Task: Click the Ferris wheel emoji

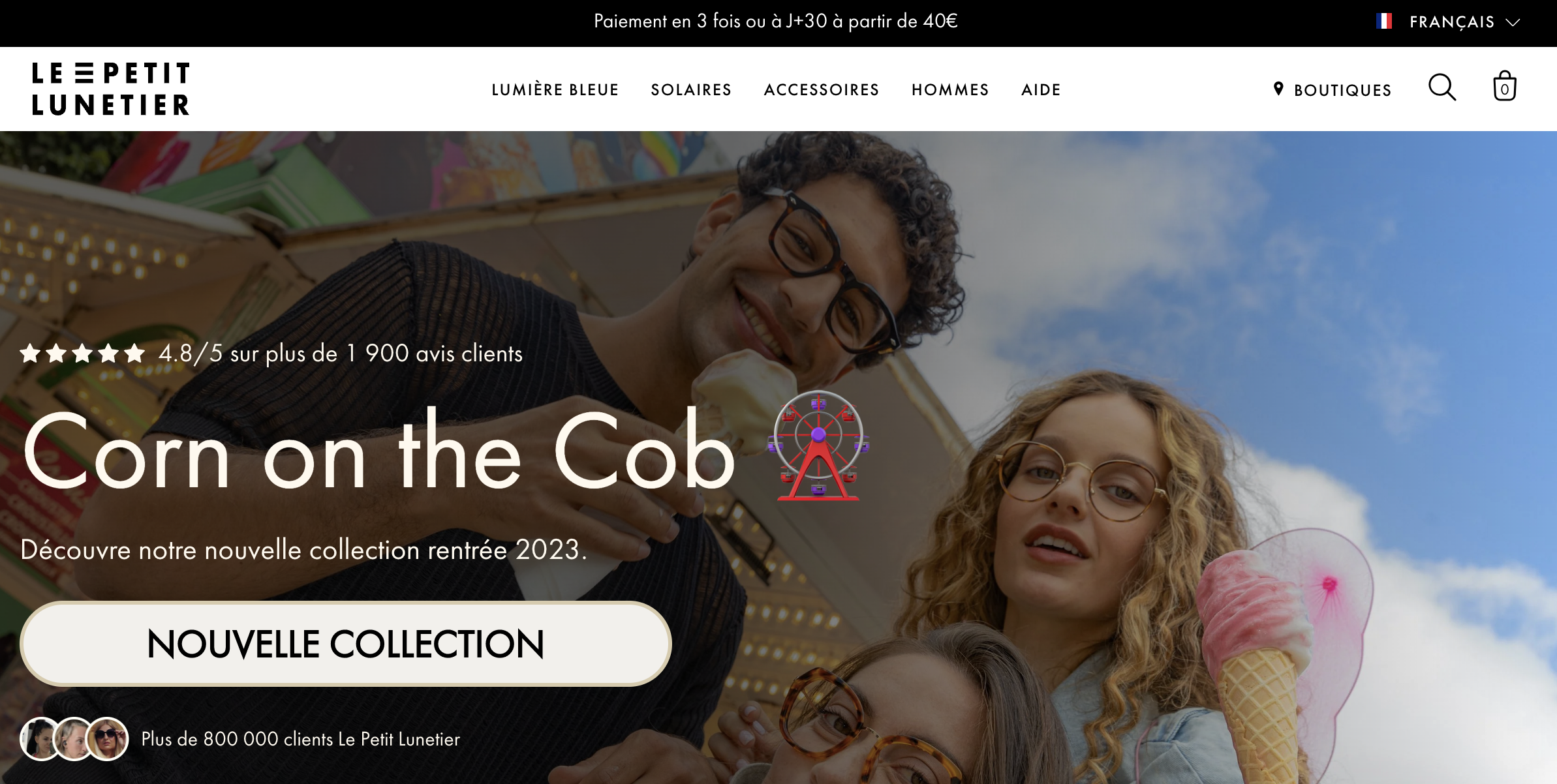Action: click(x=818, y=445)
